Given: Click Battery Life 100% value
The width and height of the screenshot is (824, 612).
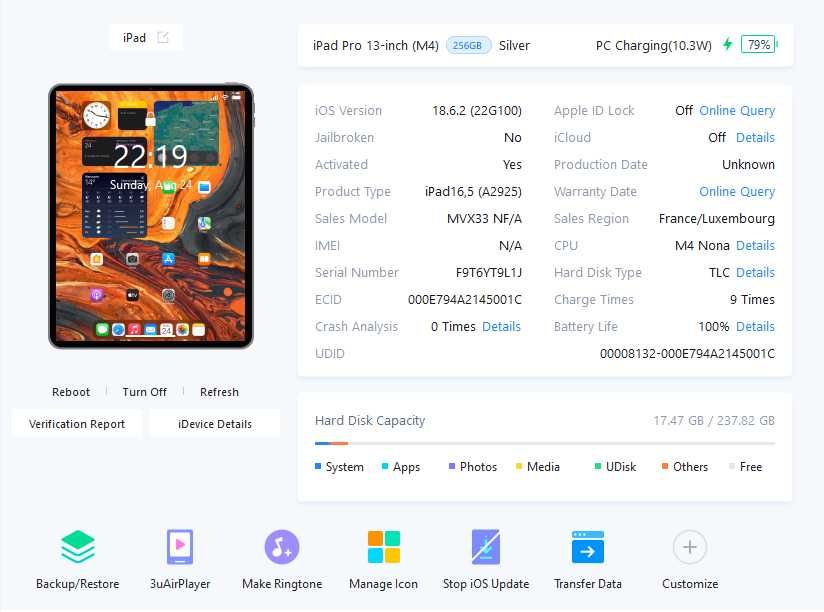Looking at the screenshot, I should point(713,327).
